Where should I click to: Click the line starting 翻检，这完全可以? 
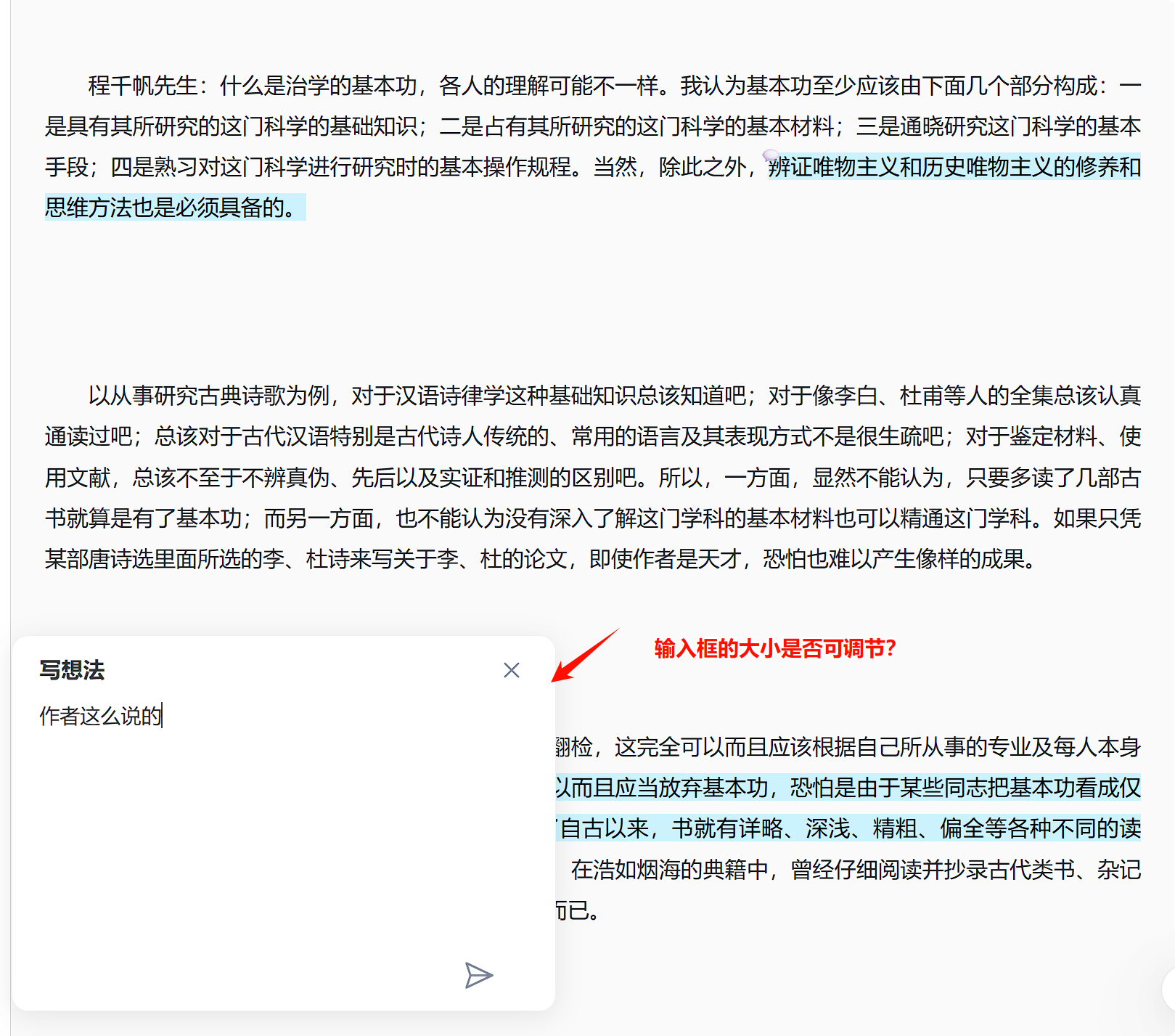point(846,747)
